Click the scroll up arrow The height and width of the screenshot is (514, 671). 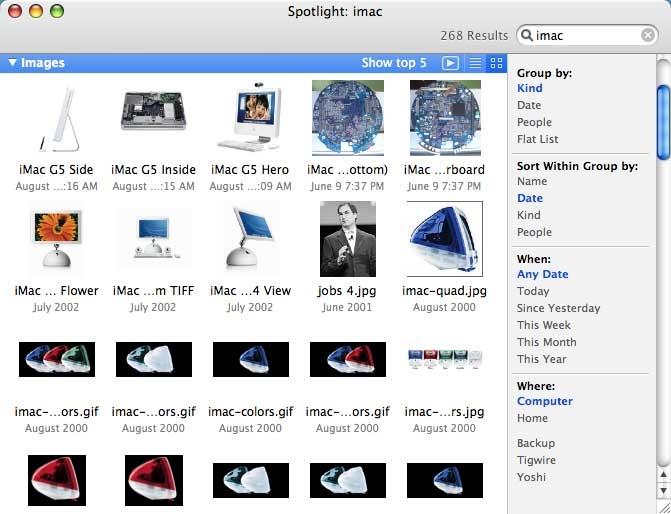(664, 474)
